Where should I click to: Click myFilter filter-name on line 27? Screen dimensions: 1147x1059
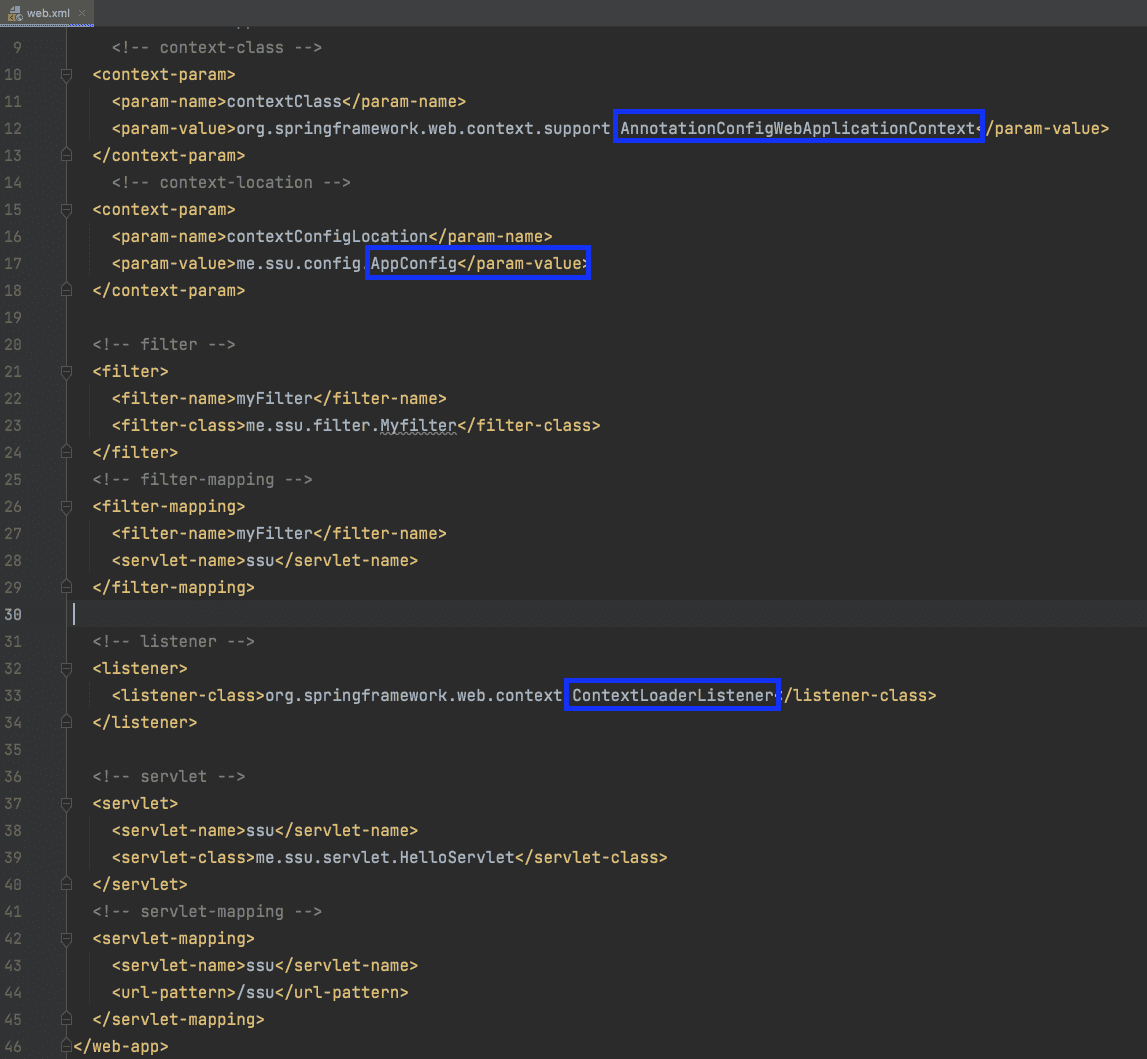pos(274,533)
